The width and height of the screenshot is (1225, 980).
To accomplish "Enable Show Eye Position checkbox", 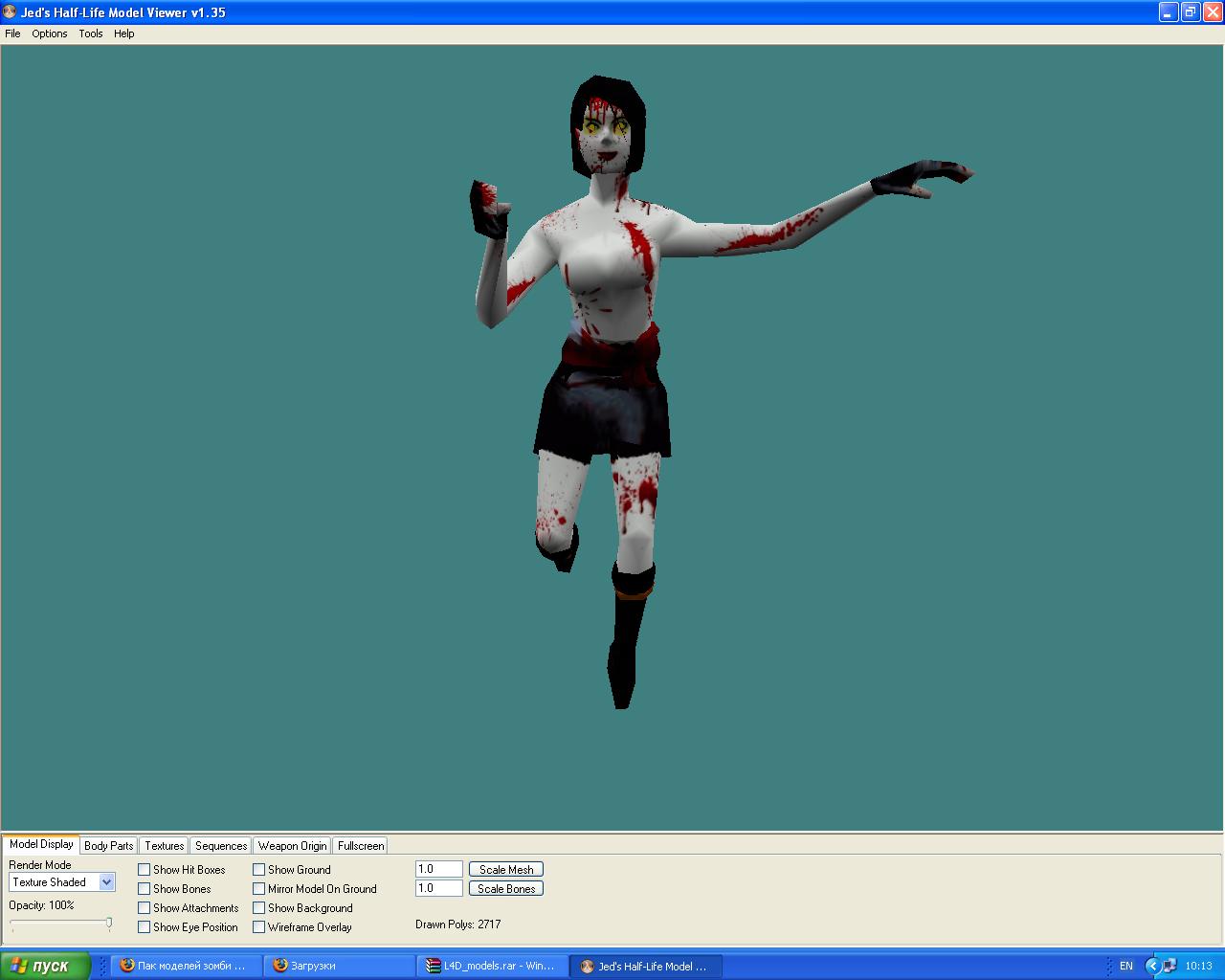I will (145, 927).
